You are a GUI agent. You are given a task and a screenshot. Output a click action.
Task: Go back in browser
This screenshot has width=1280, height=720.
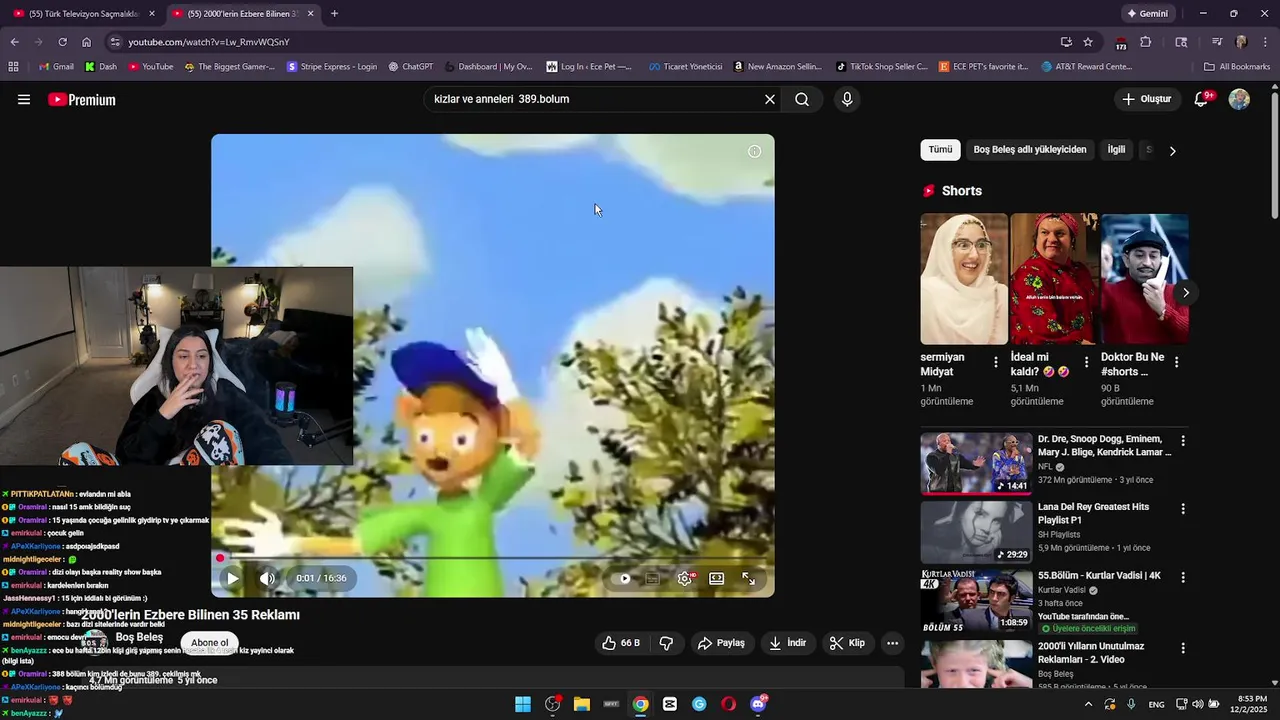pyautogui.click(x=14, y=42)
